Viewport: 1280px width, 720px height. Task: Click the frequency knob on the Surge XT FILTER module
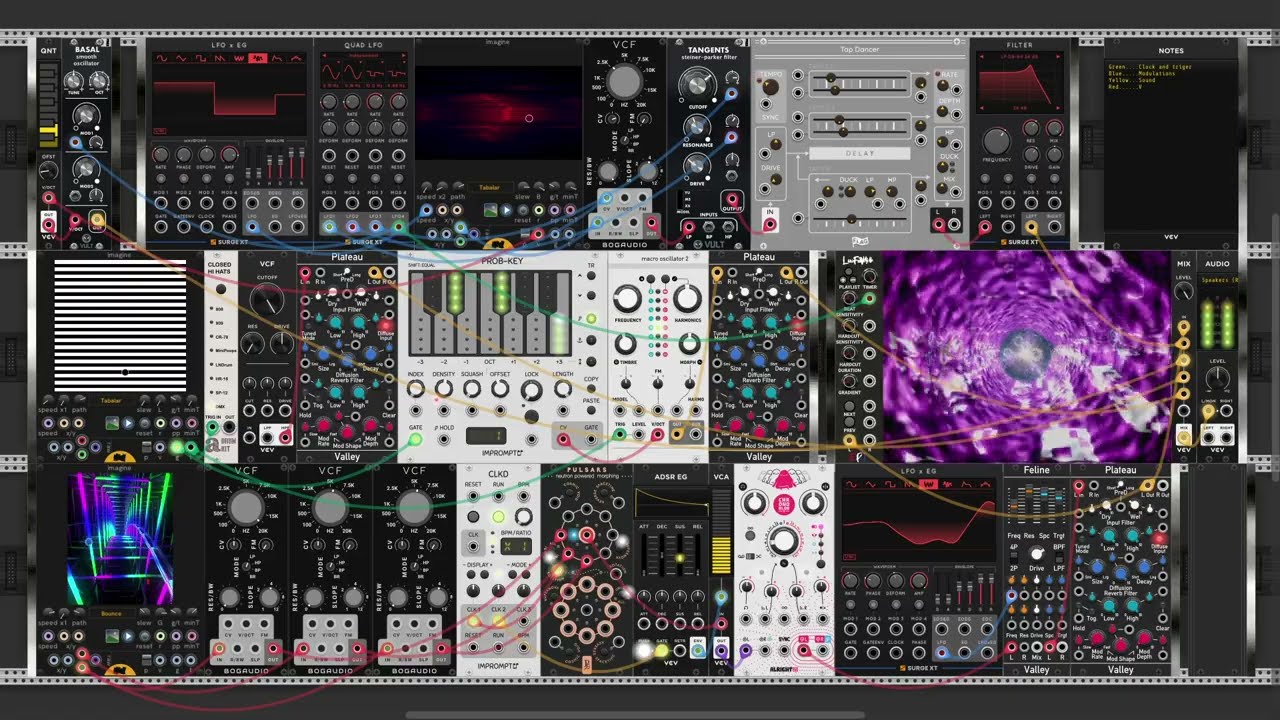click(996, 141)
